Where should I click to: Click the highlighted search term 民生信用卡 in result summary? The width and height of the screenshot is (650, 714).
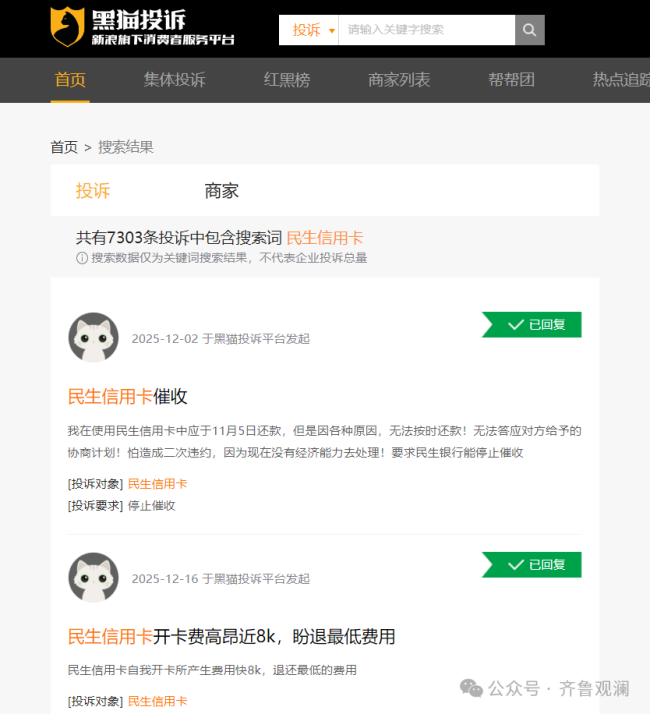click(x=325, y=238)
